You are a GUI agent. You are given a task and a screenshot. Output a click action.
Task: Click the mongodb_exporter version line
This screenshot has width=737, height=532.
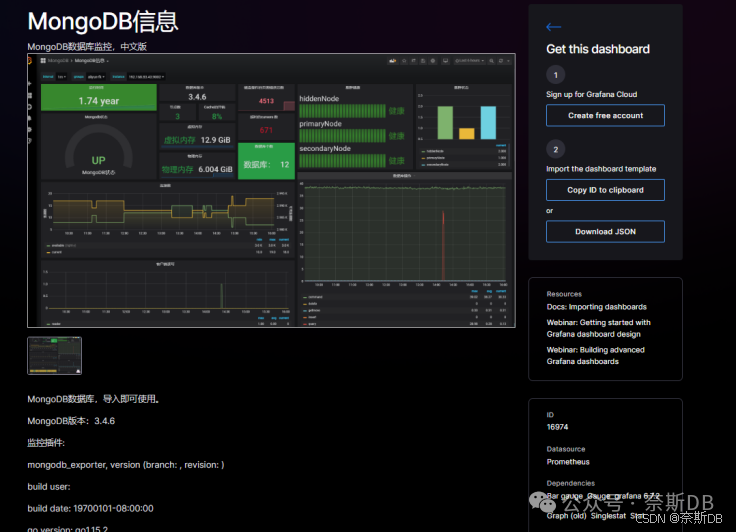126,465
